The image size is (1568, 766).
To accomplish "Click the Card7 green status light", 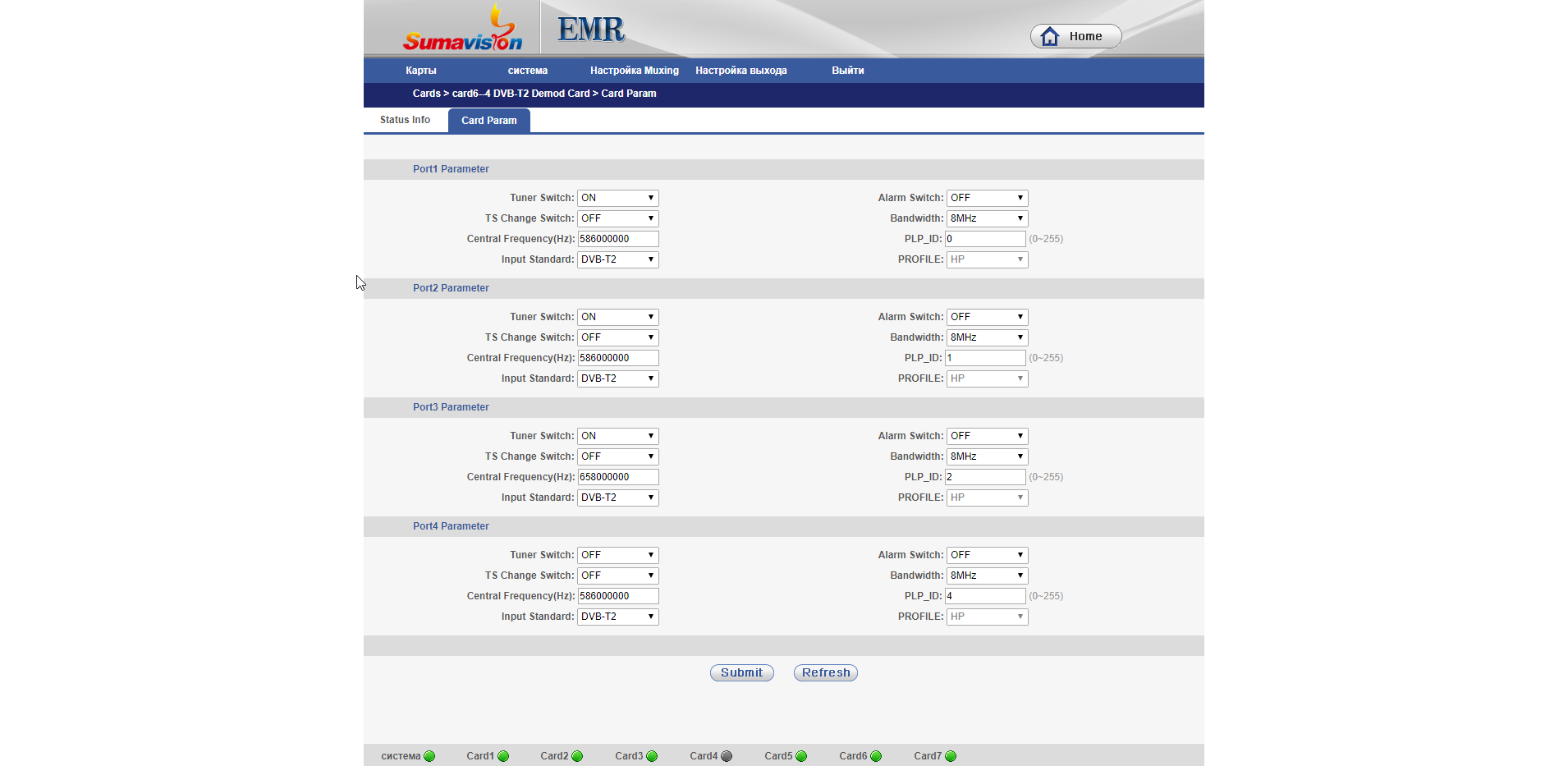I will [951, 756].
